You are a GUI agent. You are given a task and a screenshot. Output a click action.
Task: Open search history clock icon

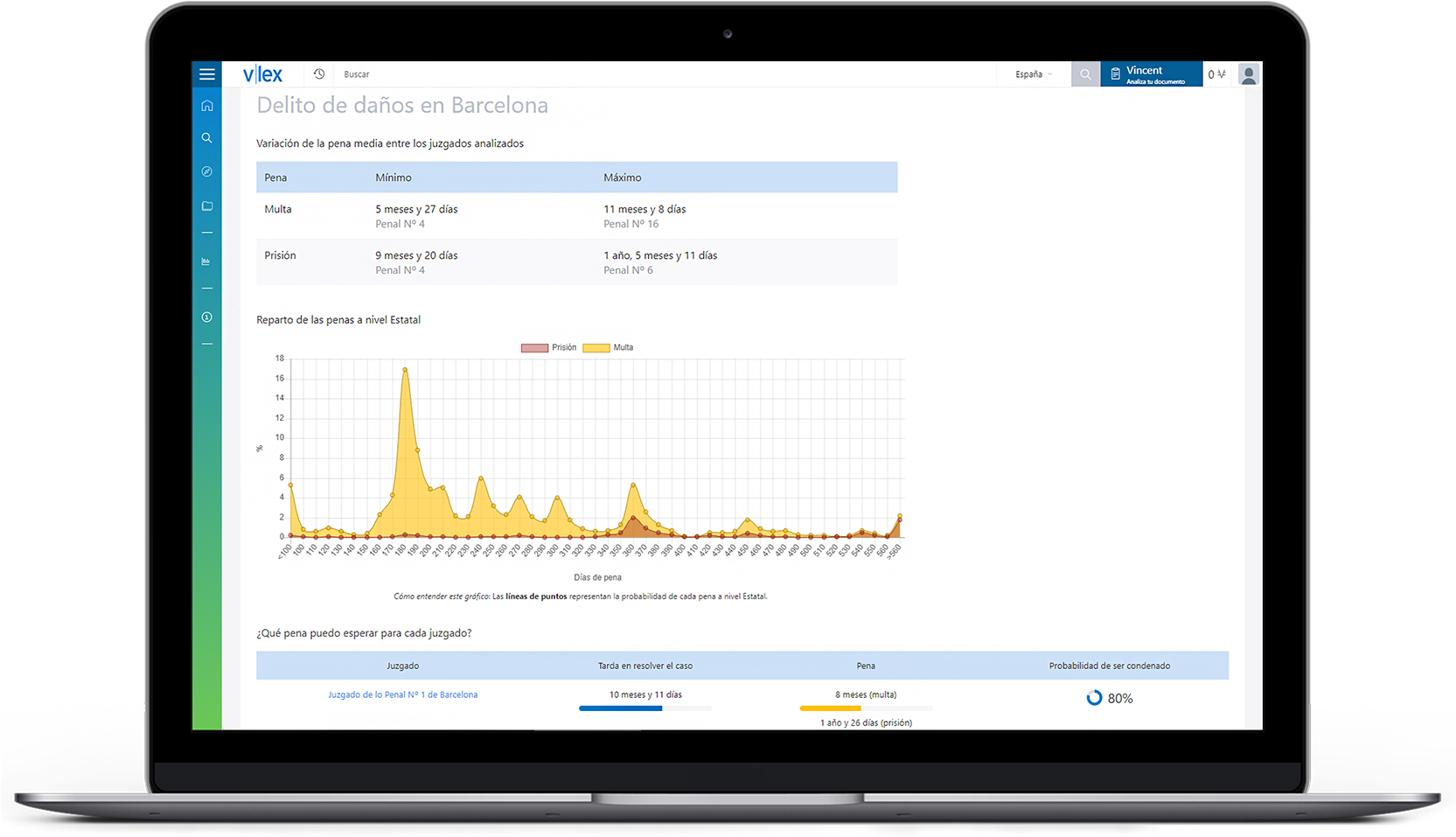[x=319, y=74]
